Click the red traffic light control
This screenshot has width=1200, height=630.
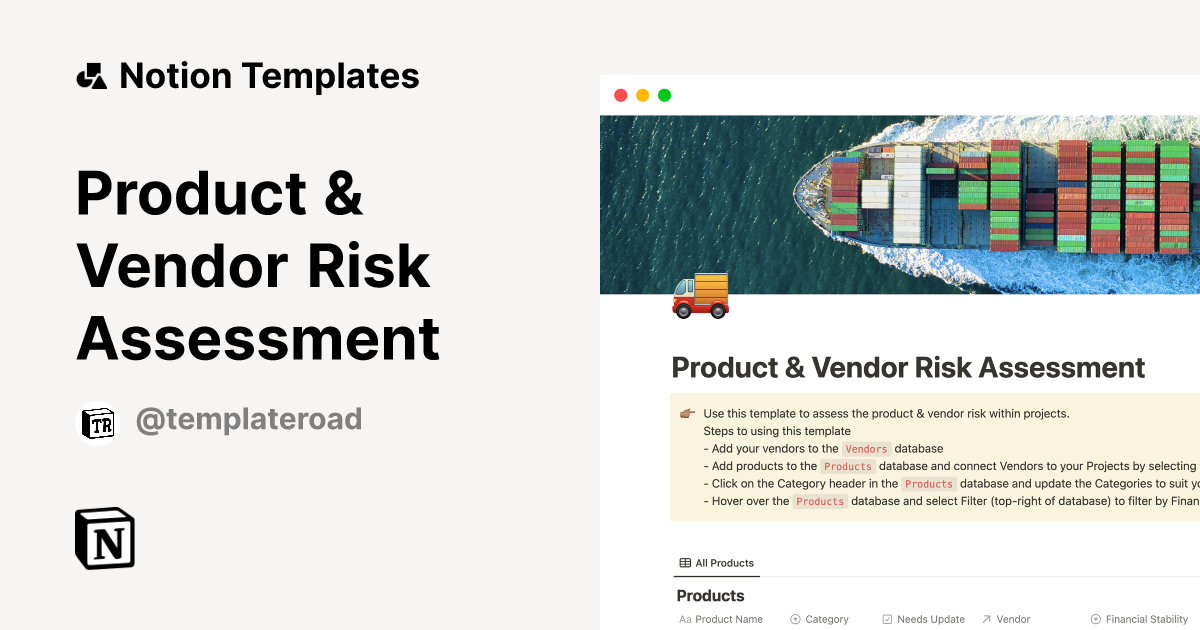tap(620, 95)
